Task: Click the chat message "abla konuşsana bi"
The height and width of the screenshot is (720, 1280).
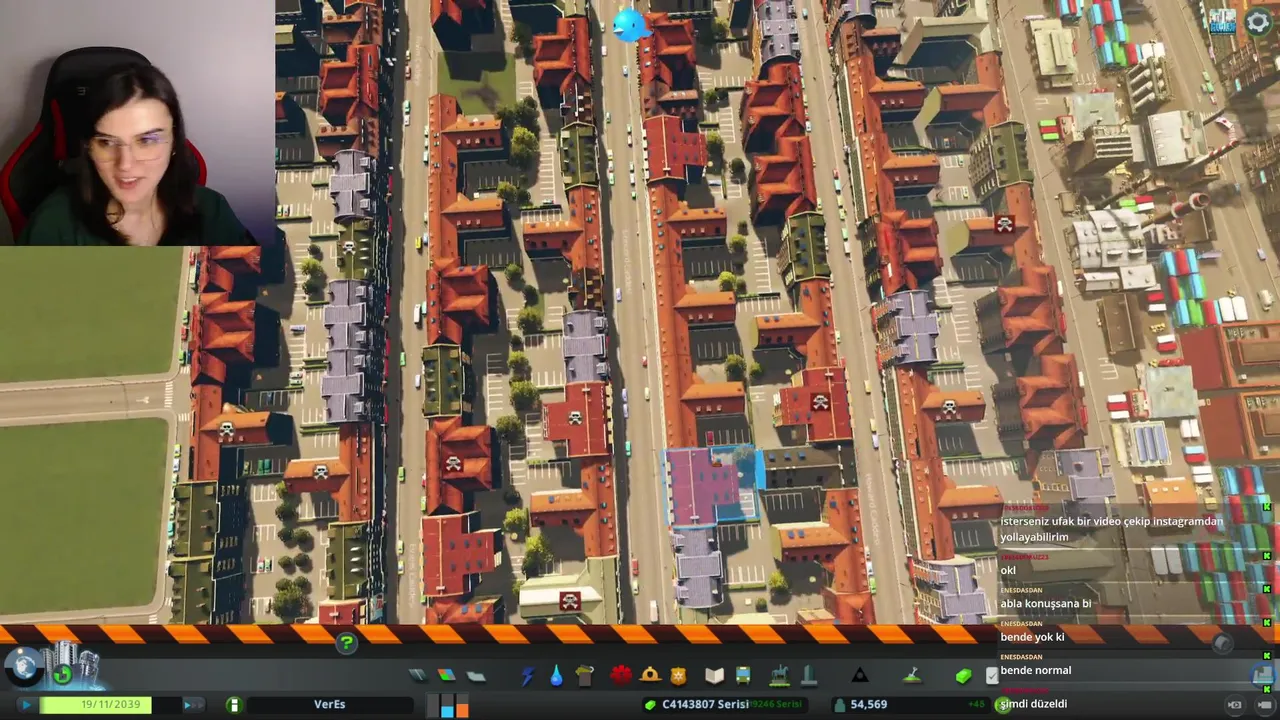Action: click(1046, 604)
